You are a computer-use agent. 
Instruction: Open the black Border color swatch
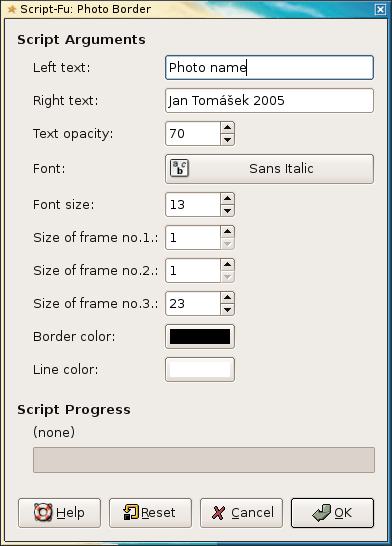(200, 336)
